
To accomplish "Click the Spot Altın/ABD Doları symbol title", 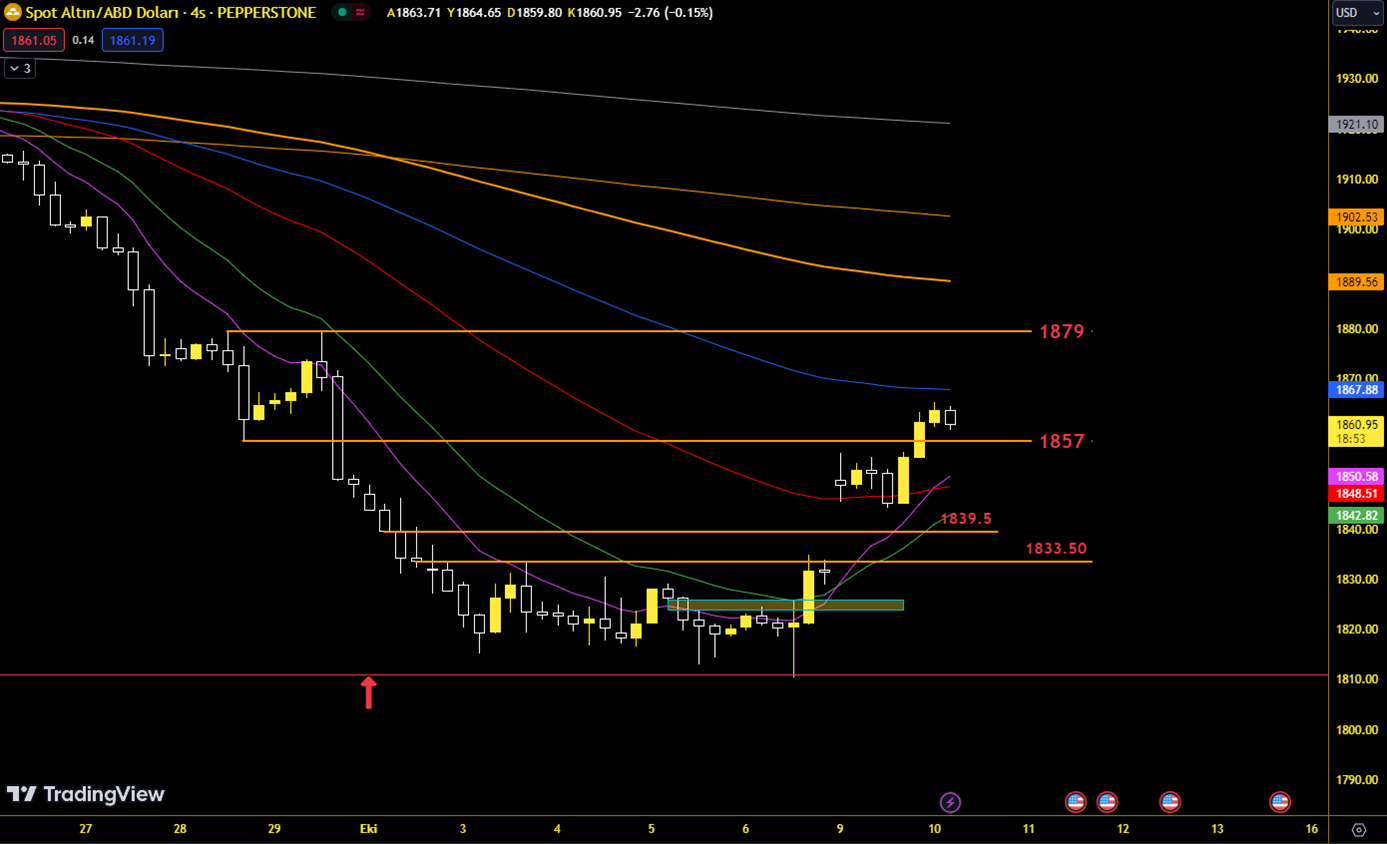I will tap(170, 13).
